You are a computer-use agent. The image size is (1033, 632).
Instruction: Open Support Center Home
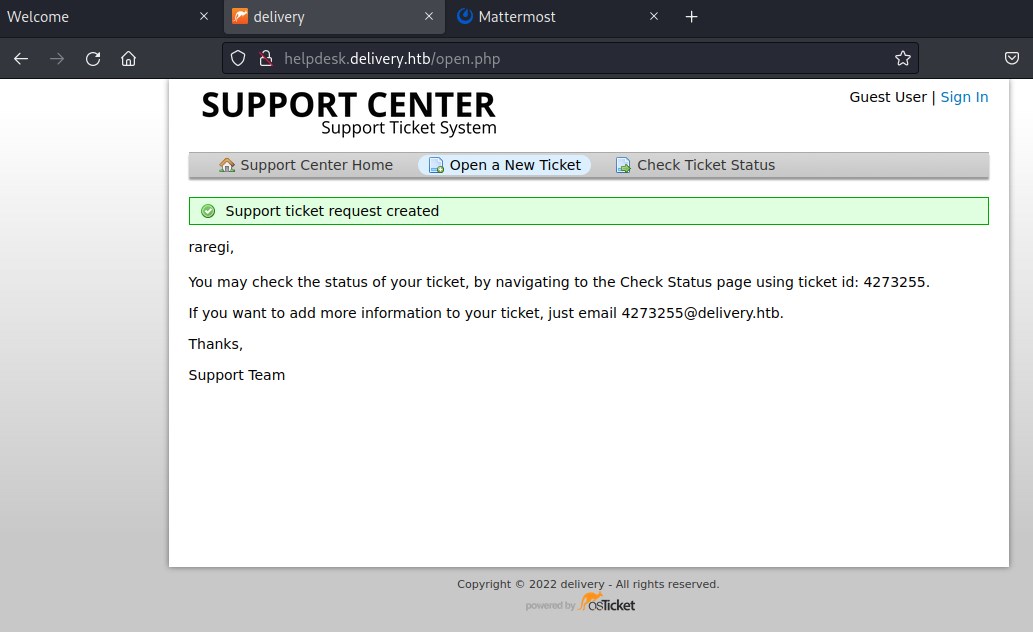click(x=306, y=165)
